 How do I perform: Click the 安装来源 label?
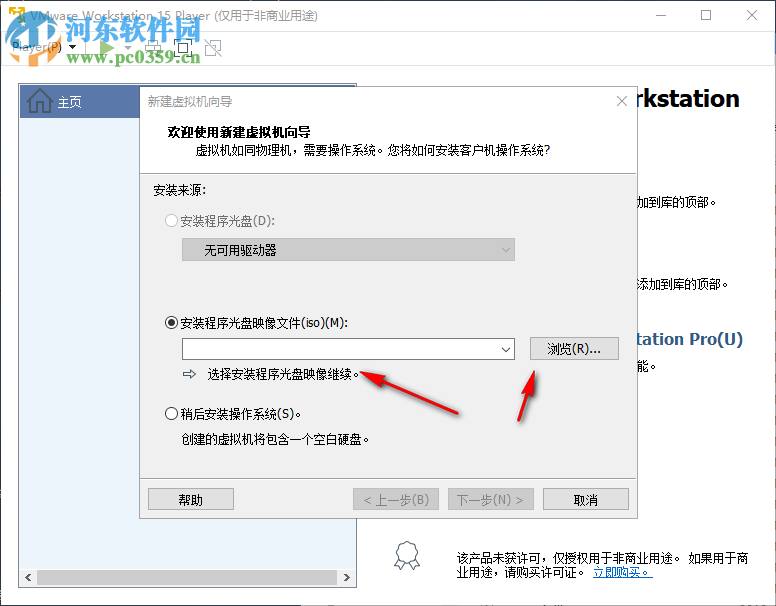coord(179,190)
